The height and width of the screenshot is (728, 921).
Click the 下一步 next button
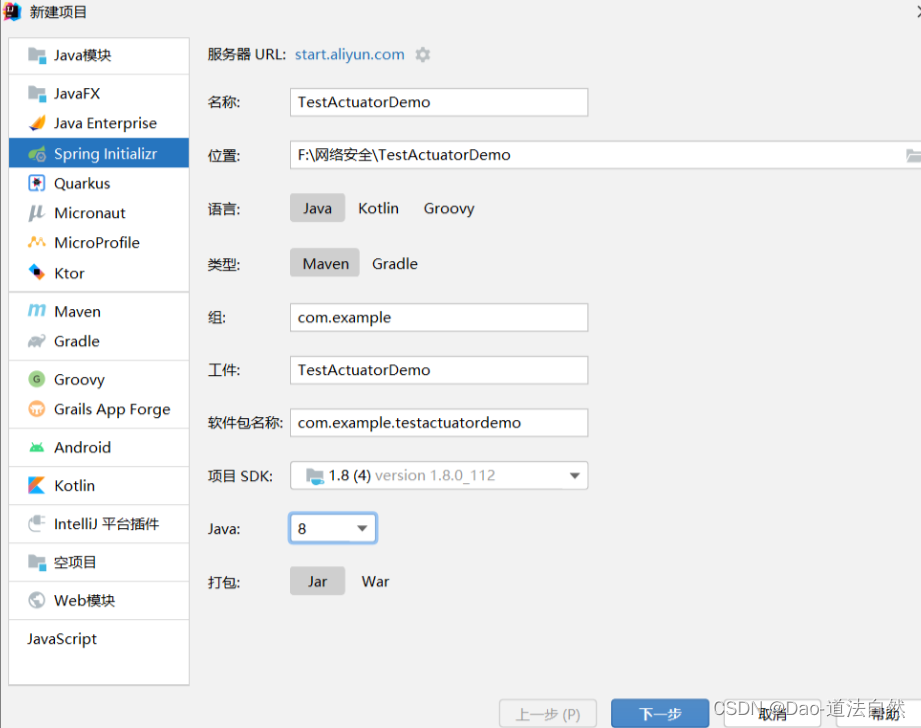point(660,713)
